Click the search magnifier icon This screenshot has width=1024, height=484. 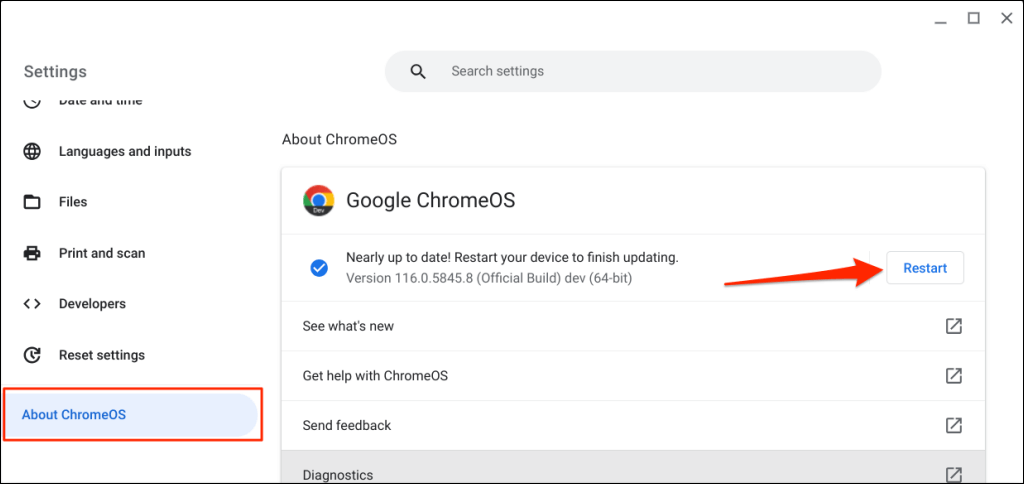pos(418,72)
